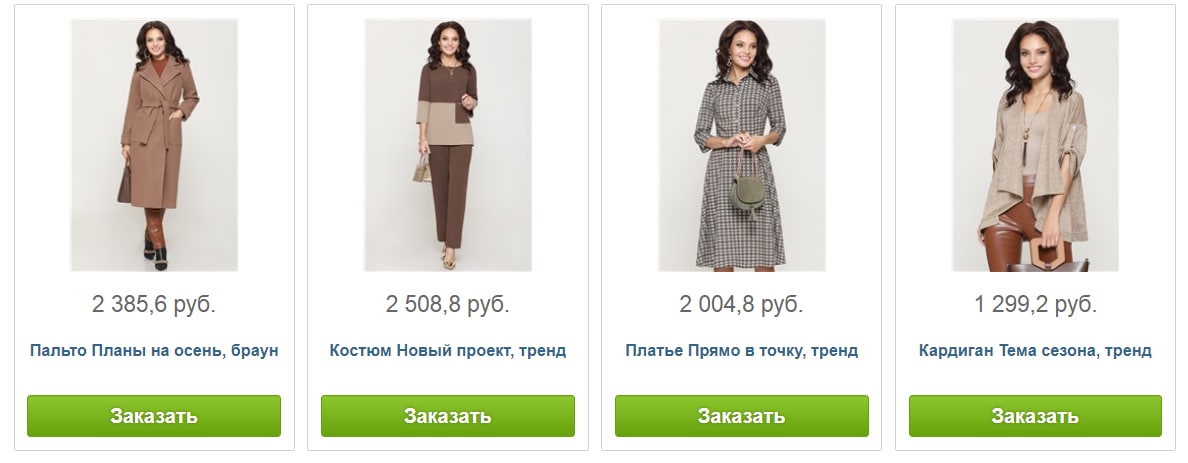
Task: Open link Кардиган Тема сезона, тренд
Action: pyautogui.click(x=1035, y=351)
